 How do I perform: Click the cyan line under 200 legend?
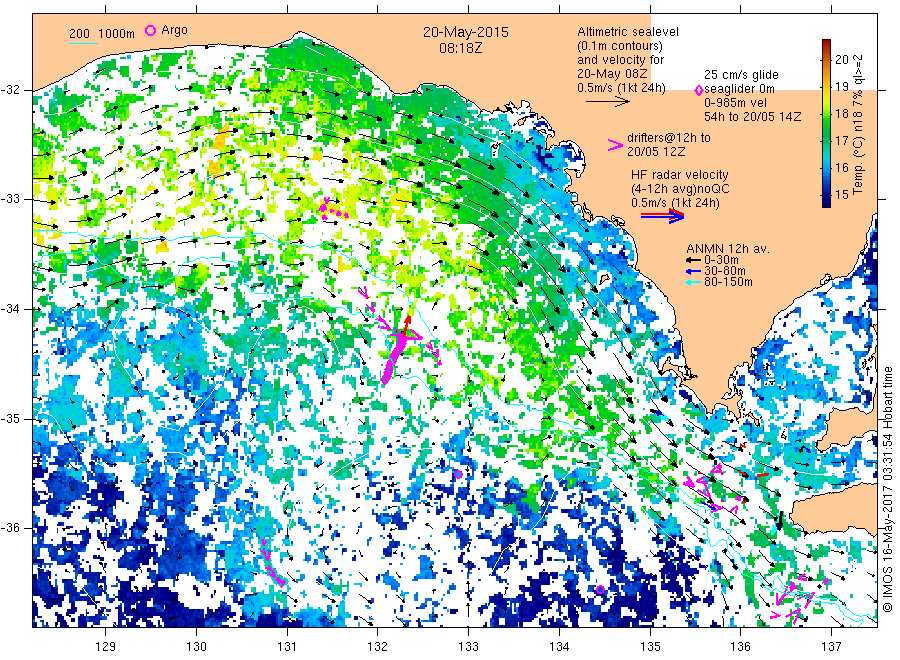click(83, 43)
